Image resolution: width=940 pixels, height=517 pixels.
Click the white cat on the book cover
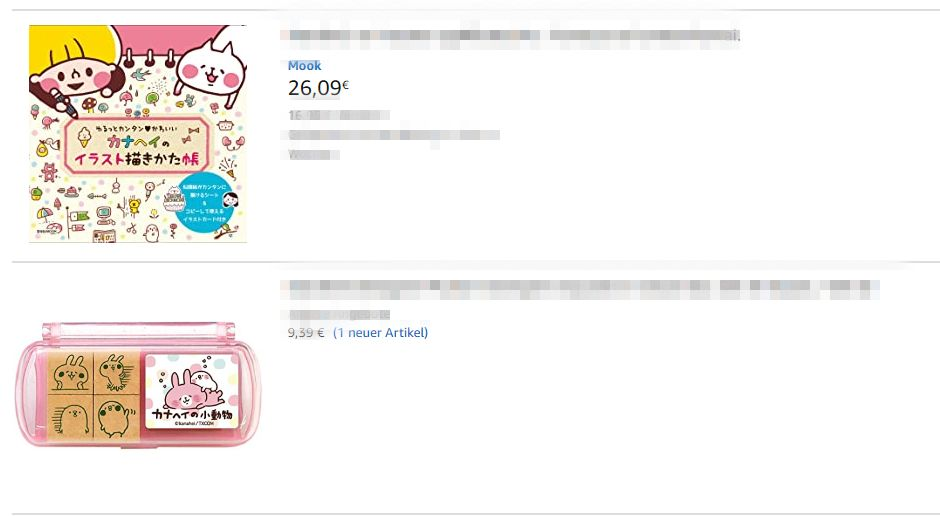point(209,65)
